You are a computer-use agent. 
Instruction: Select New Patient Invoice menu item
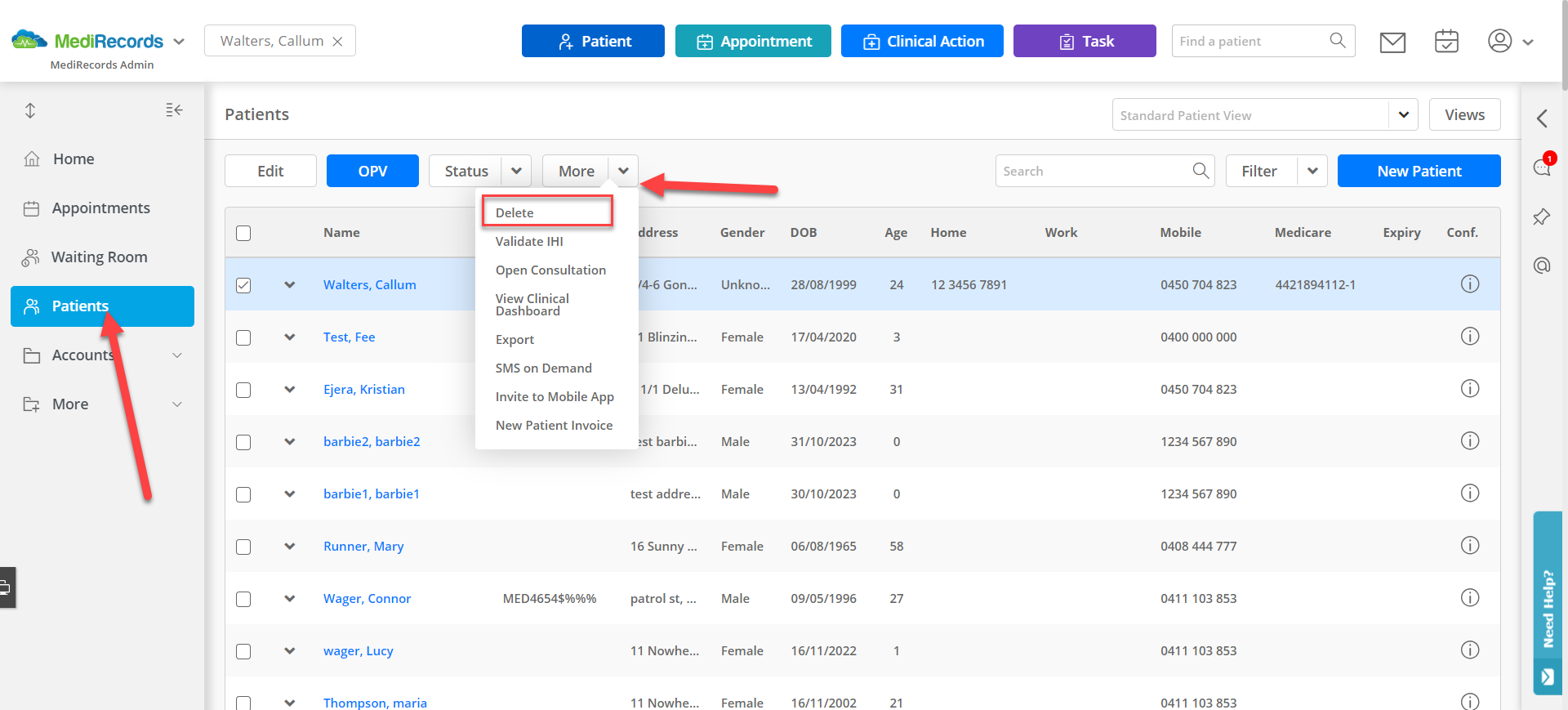click(554, 425)
